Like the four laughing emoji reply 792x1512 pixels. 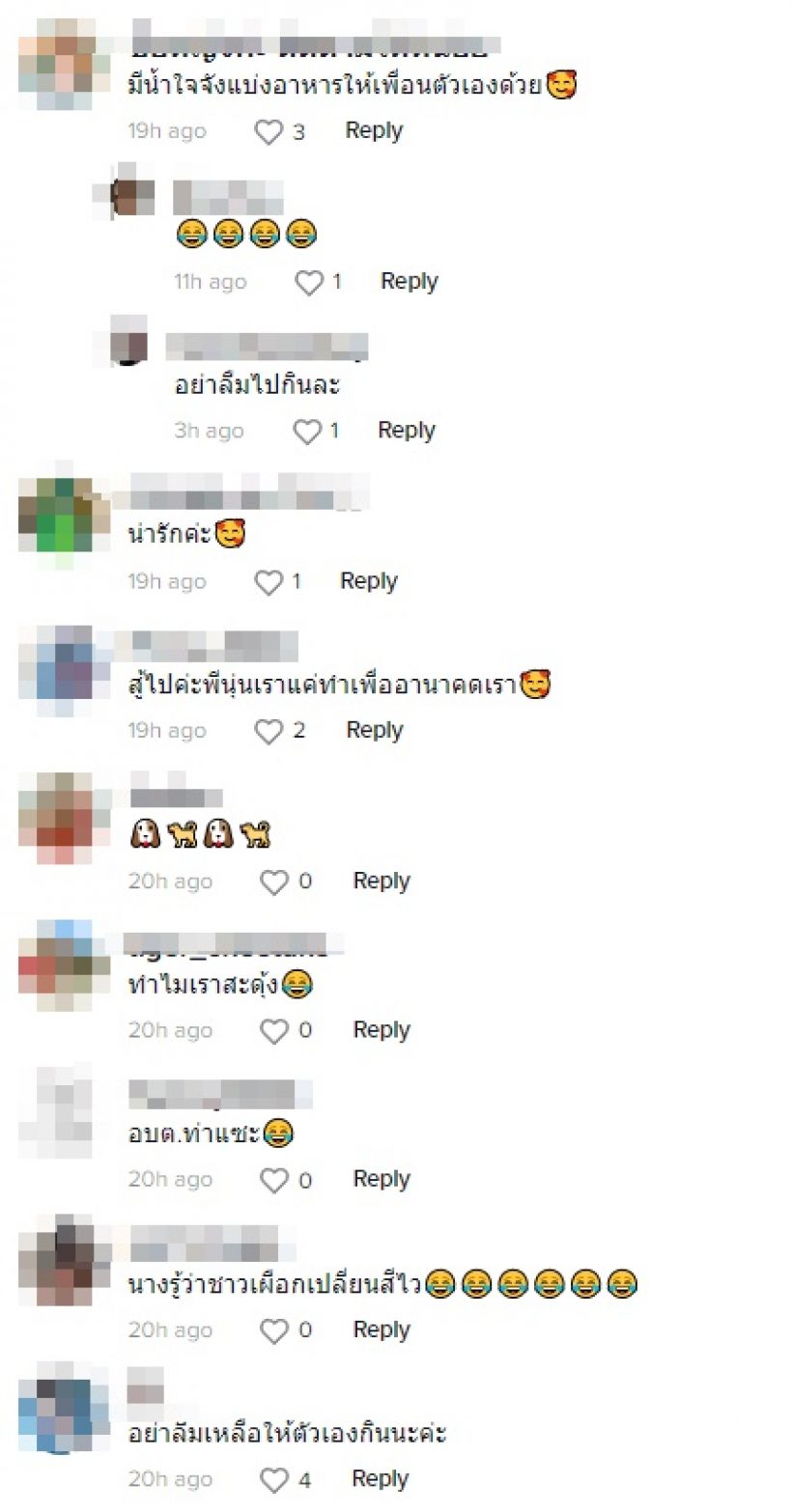309,283
